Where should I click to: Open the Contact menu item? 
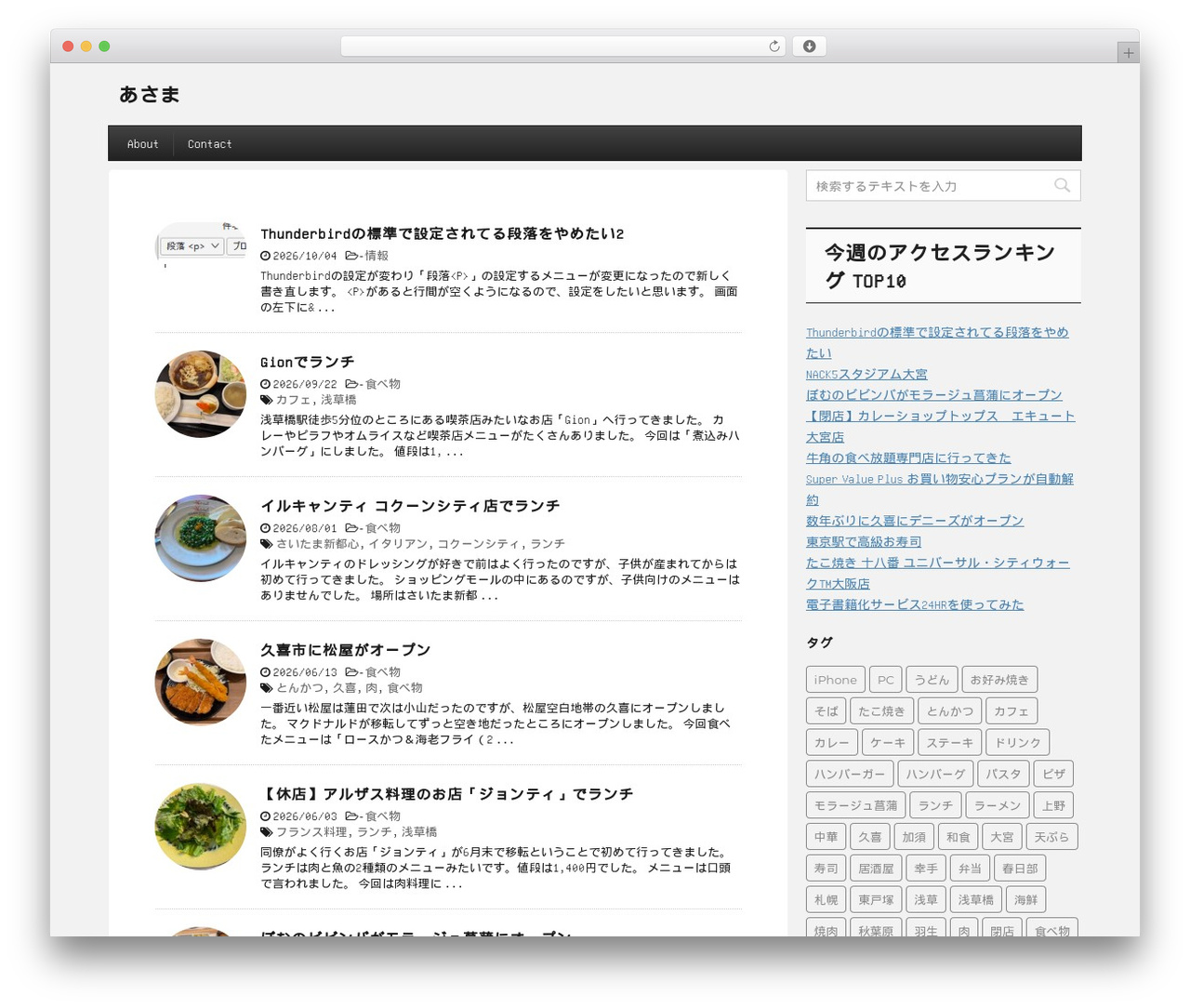click(x=209, y=144)
